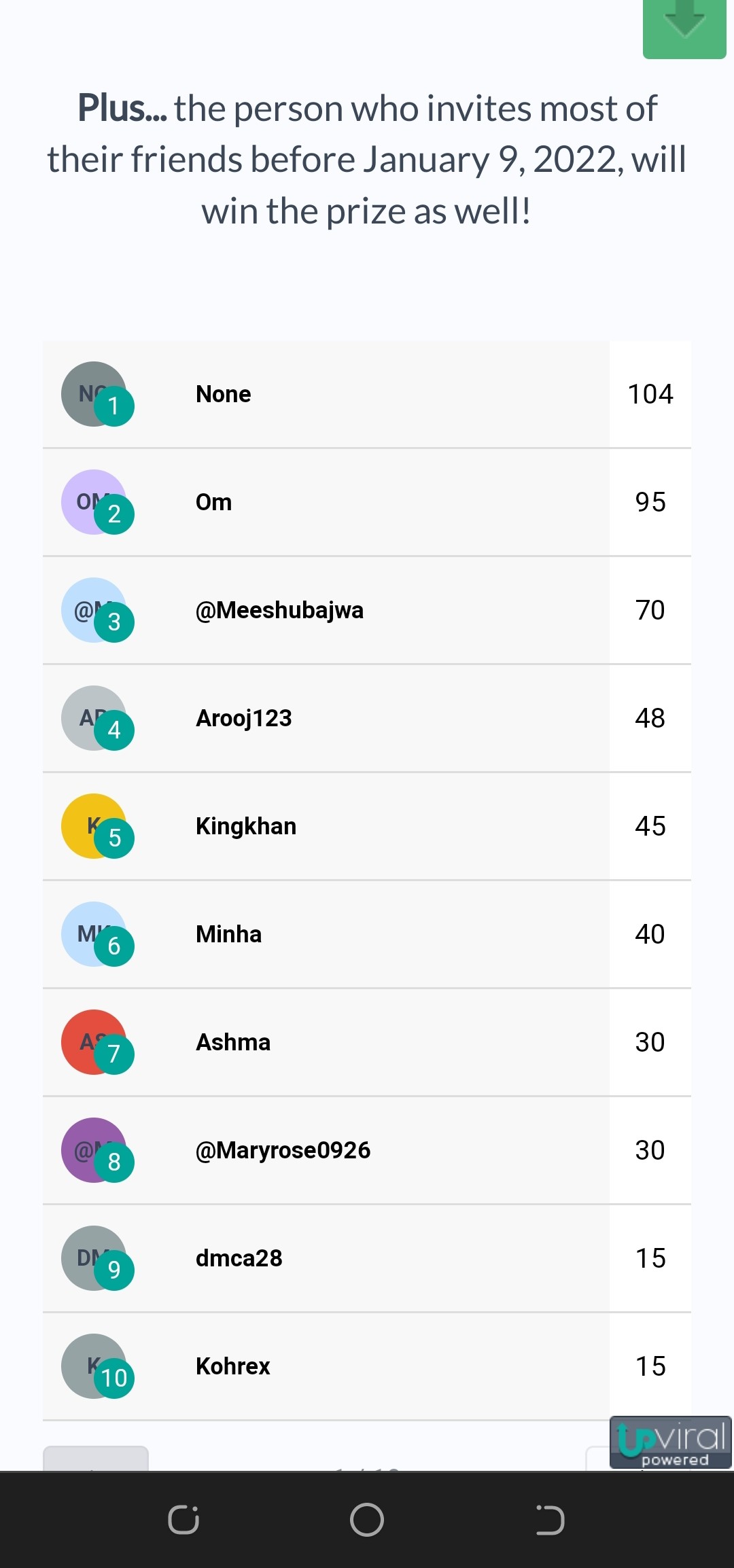Select the score 95 for Om
This screenshot has height=1568, width=734.
point(650,502)
